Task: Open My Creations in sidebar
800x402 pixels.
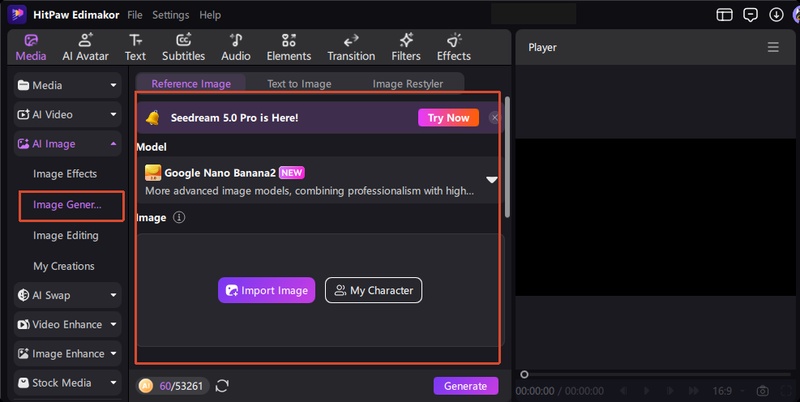Action: point(64,266)
